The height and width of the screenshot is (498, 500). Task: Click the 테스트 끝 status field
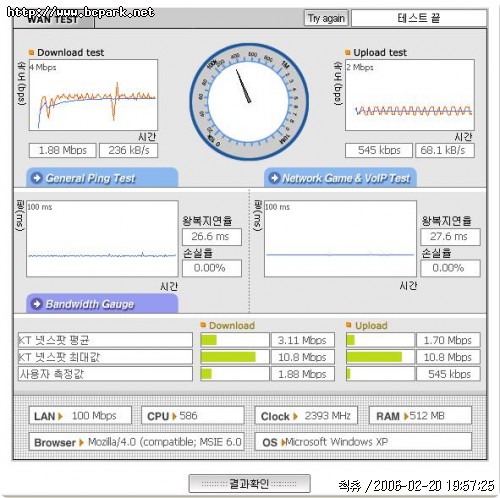click(419, 18)
